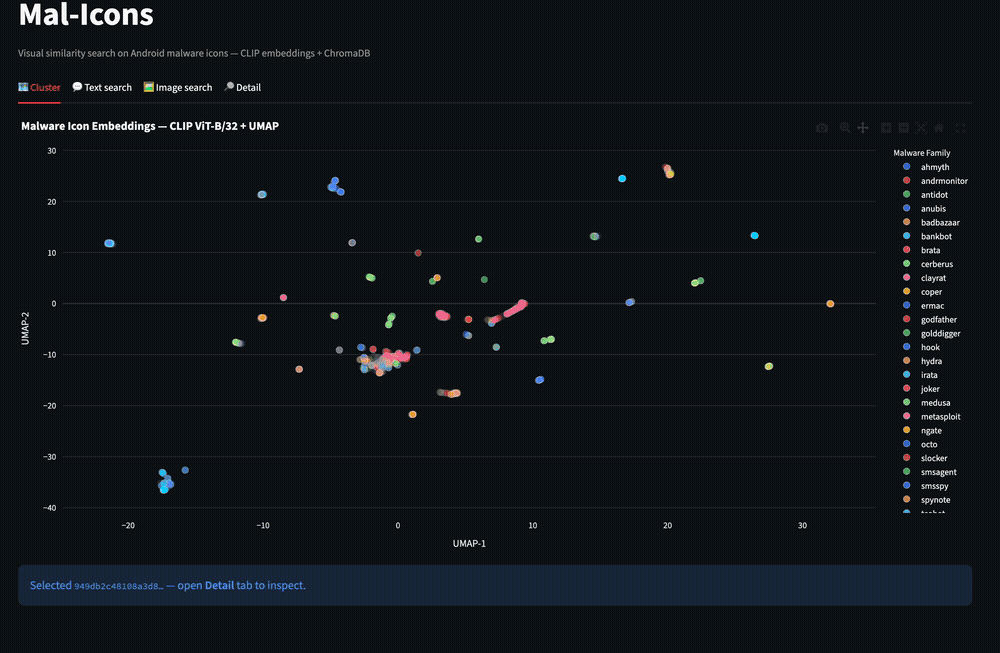Click the Autoscale icon in chart modebar
The width and height of the screenshot is (1000, 653).
922,128
